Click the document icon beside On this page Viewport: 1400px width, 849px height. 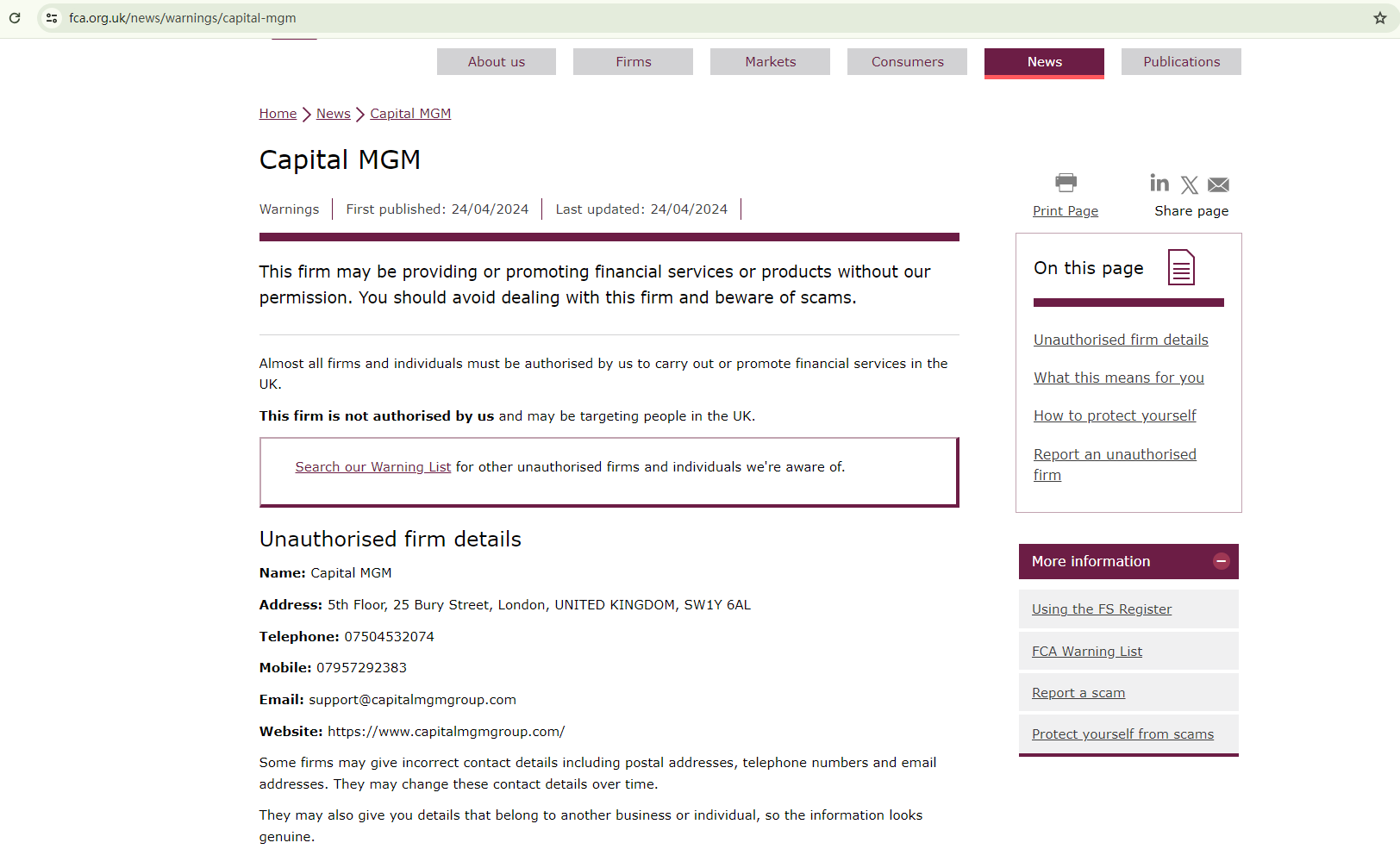(1181, 267)
